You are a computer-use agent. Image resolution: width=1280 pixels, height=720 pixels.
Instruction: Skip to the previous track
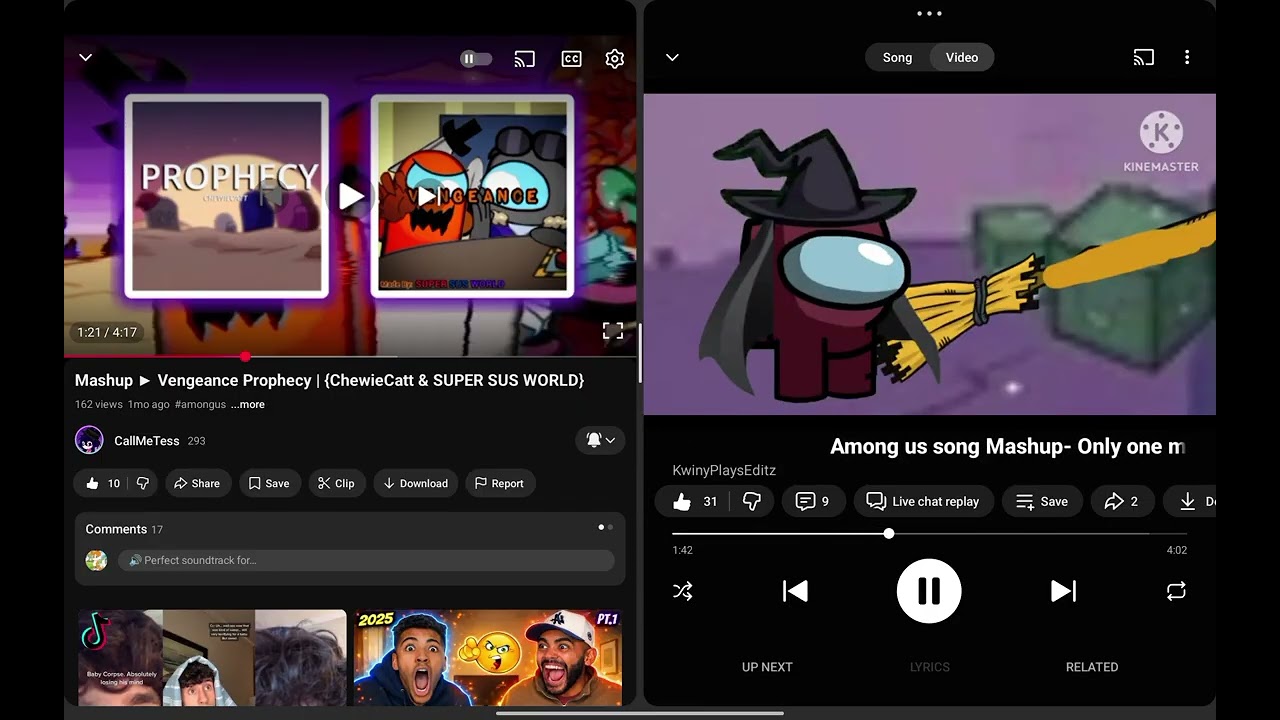795,591
